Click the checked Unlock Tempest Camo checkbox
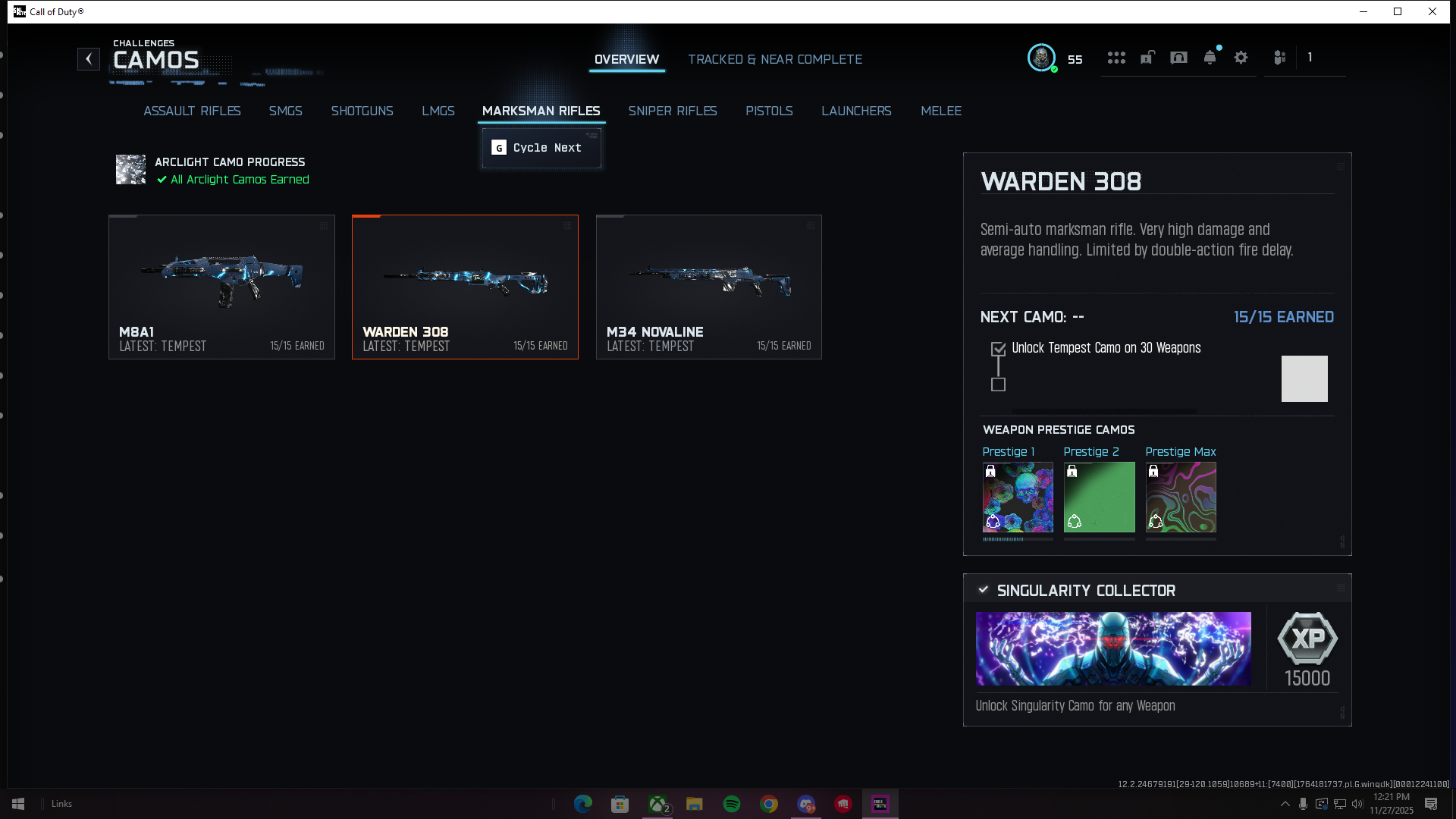Viewport: 1456px width, 819px height. (x=998, y=349)
